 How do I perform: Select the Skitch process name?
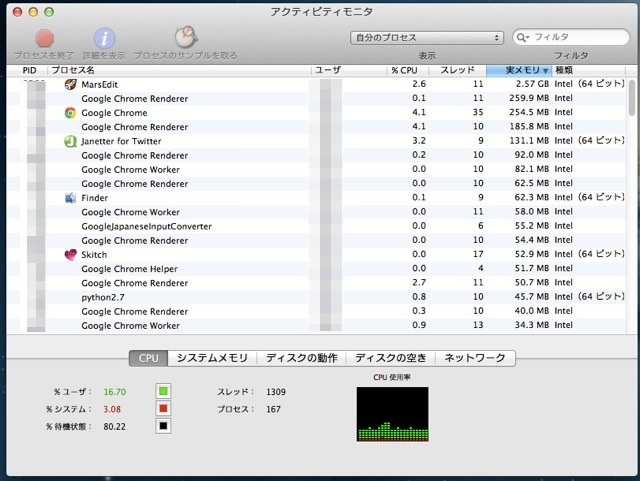click(94, 255)
